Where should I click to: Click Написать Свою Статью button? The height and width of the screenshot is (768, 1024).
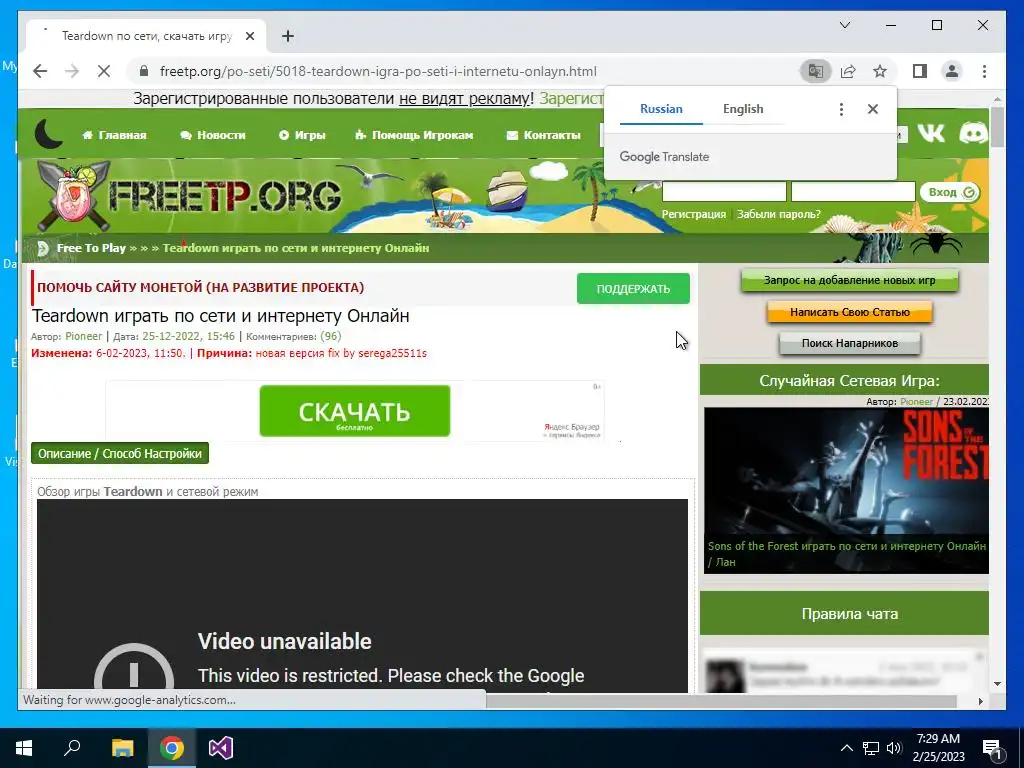[x=849, y=312]
